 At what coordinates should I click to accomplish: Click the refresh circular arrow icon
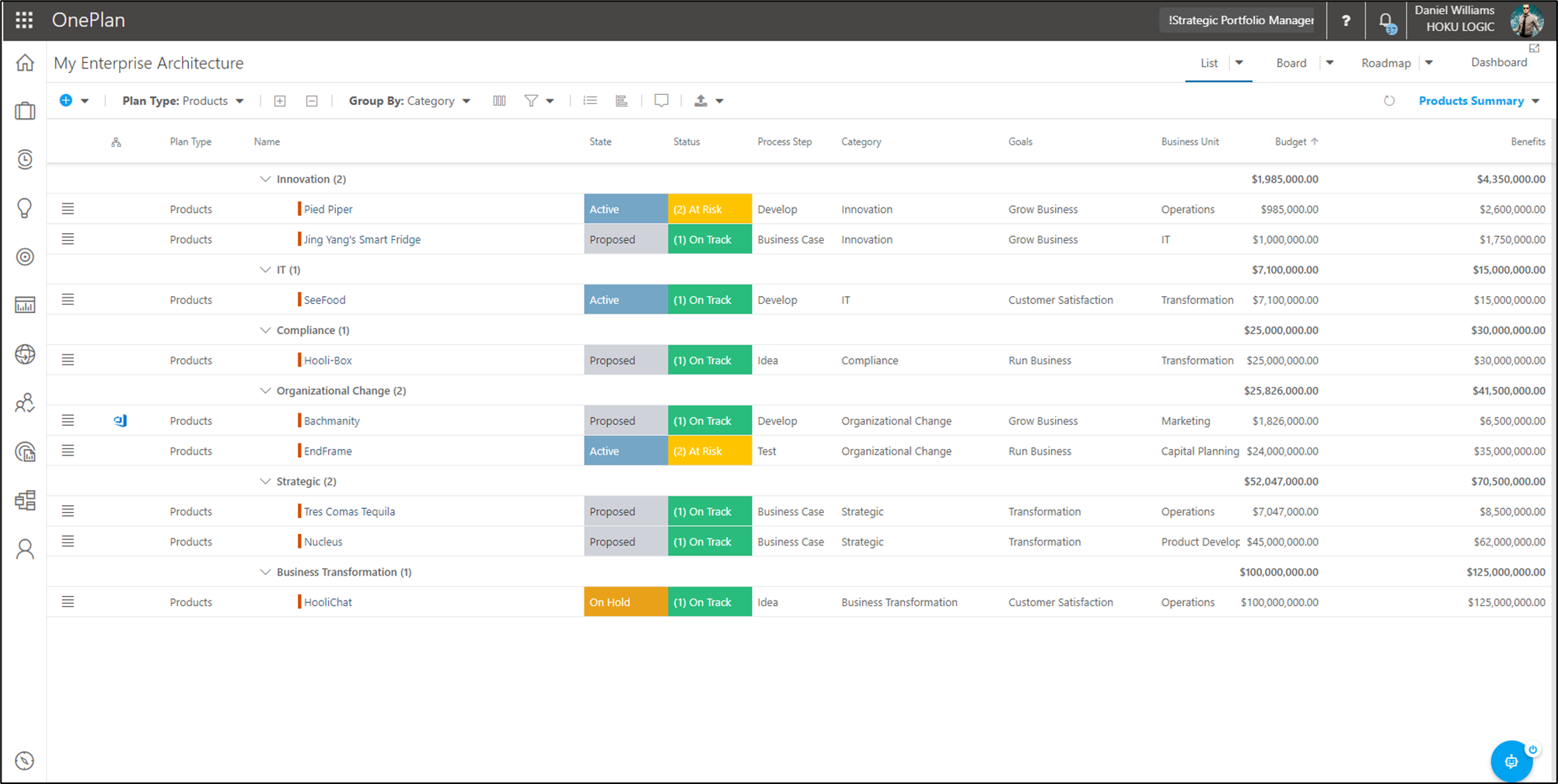(x=1389, y=101)
